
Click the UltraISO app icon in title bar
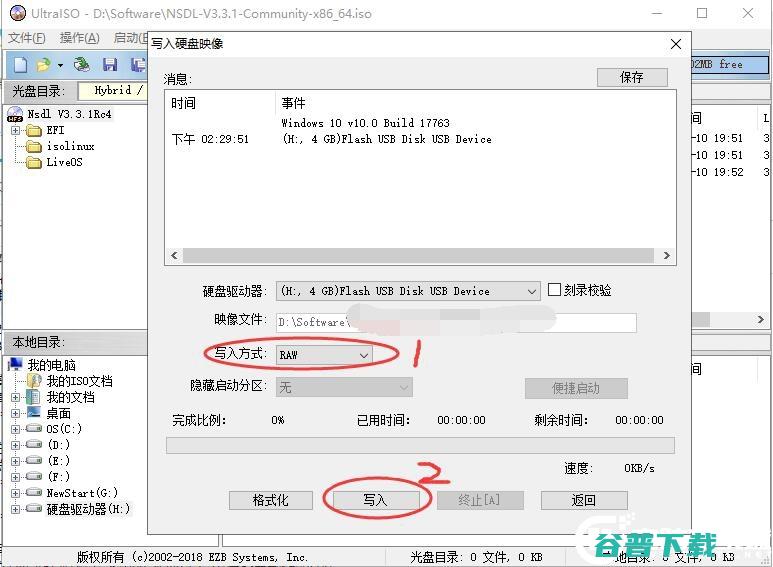18,13
